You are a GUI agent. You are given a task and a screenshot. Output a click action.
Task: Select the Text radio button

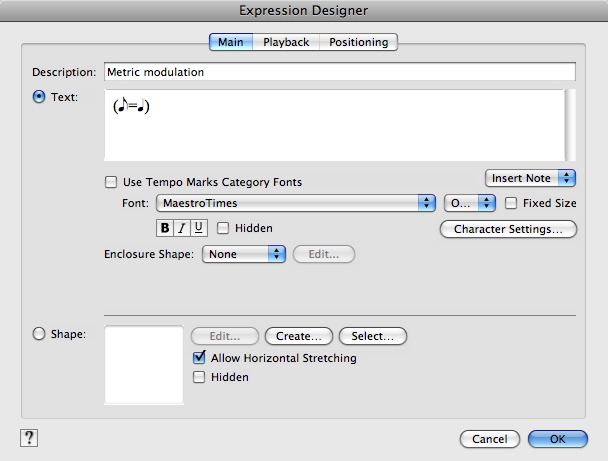(x=39, y=97)
